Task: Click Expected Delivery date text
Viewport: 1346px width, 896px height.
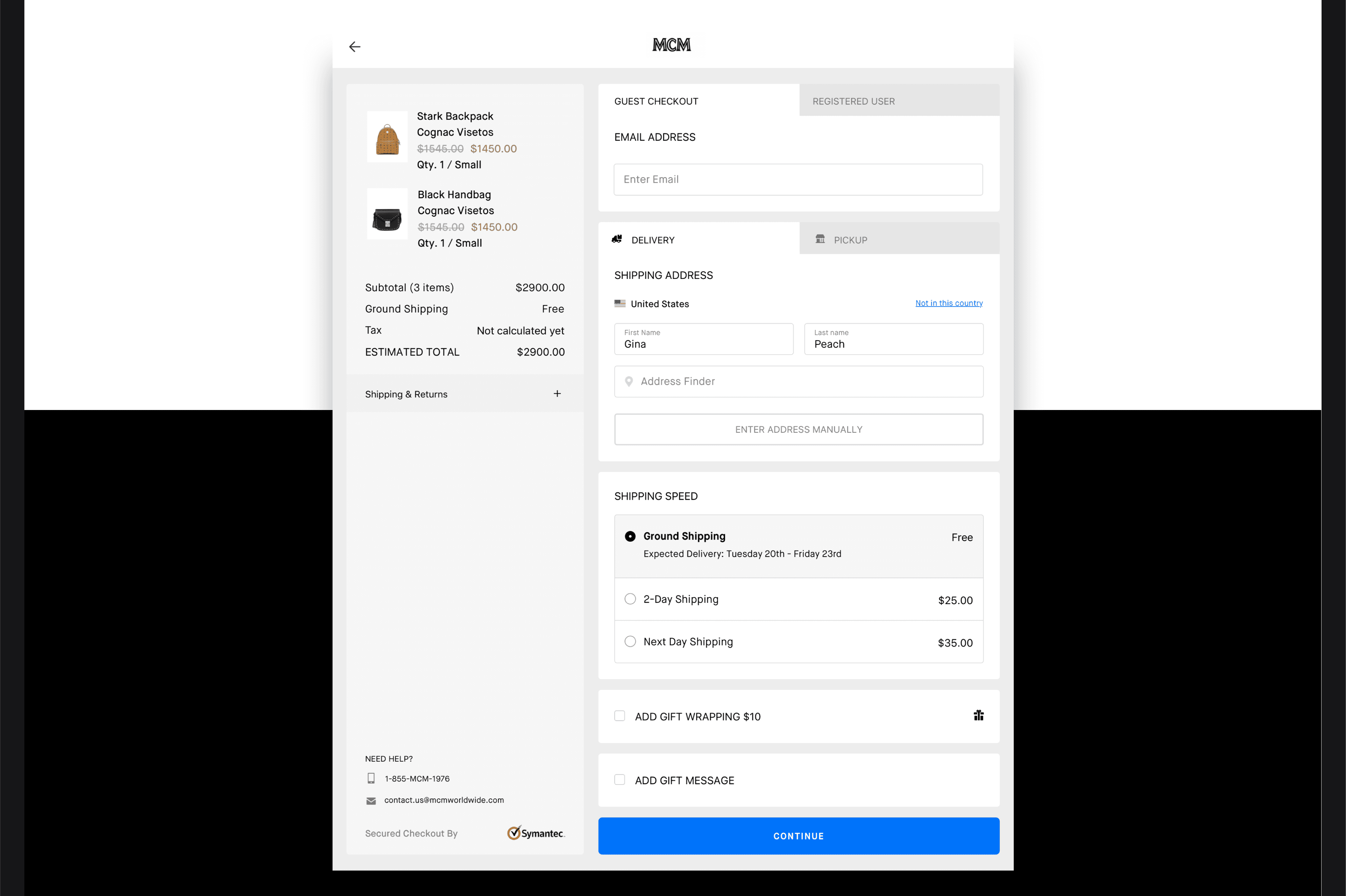Action: click(742, 554)
